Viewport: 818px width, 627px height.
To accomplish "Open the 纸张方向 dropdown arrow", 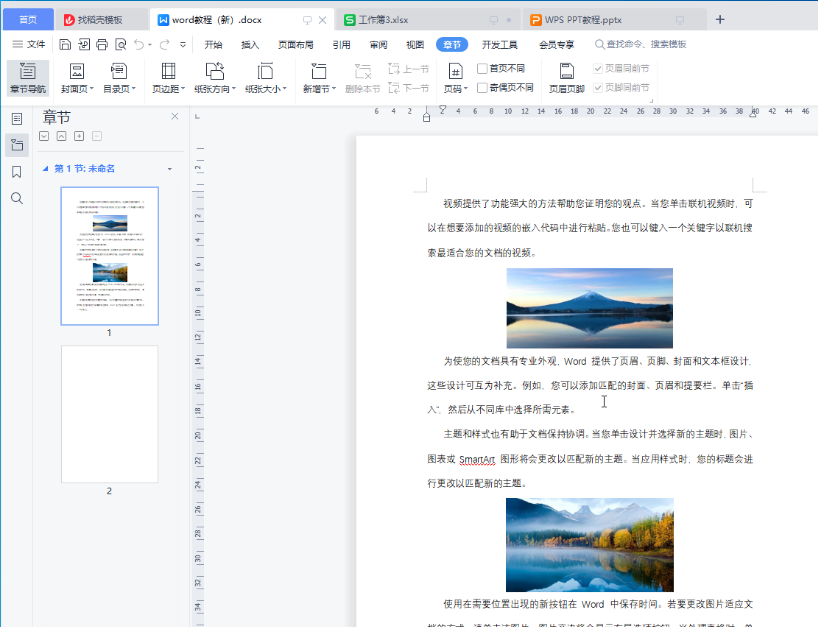I will click(234, 89).
